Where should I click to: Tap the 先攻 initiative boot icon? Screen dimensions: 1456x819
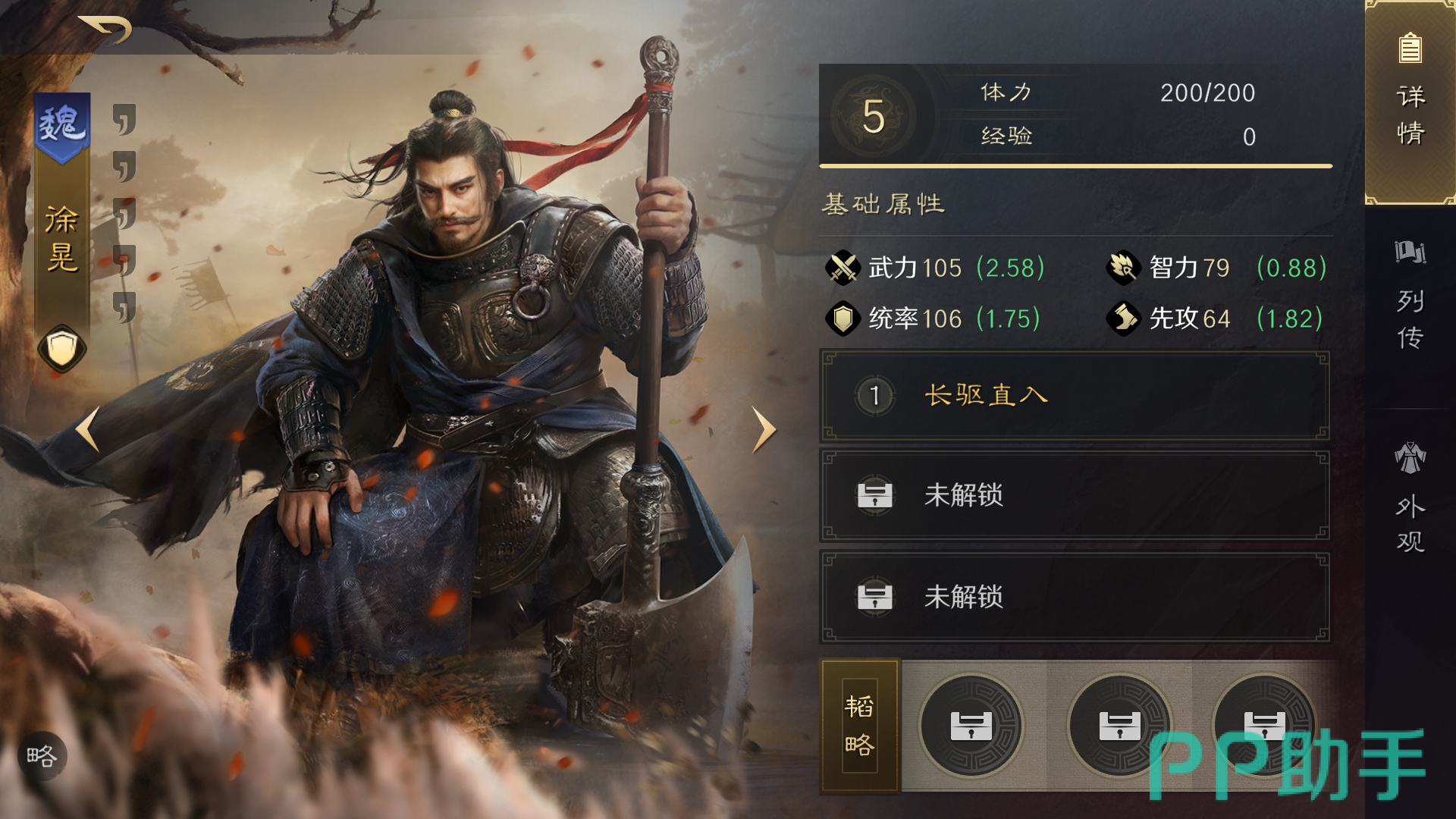click(1123, 318)
